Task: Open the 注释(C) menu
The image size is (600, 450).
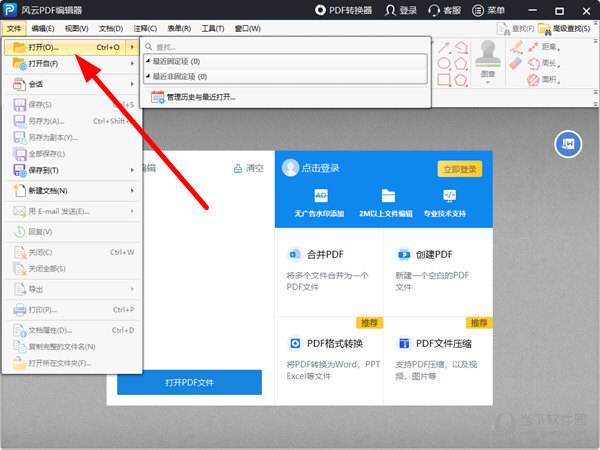Action: click(145, 29)
